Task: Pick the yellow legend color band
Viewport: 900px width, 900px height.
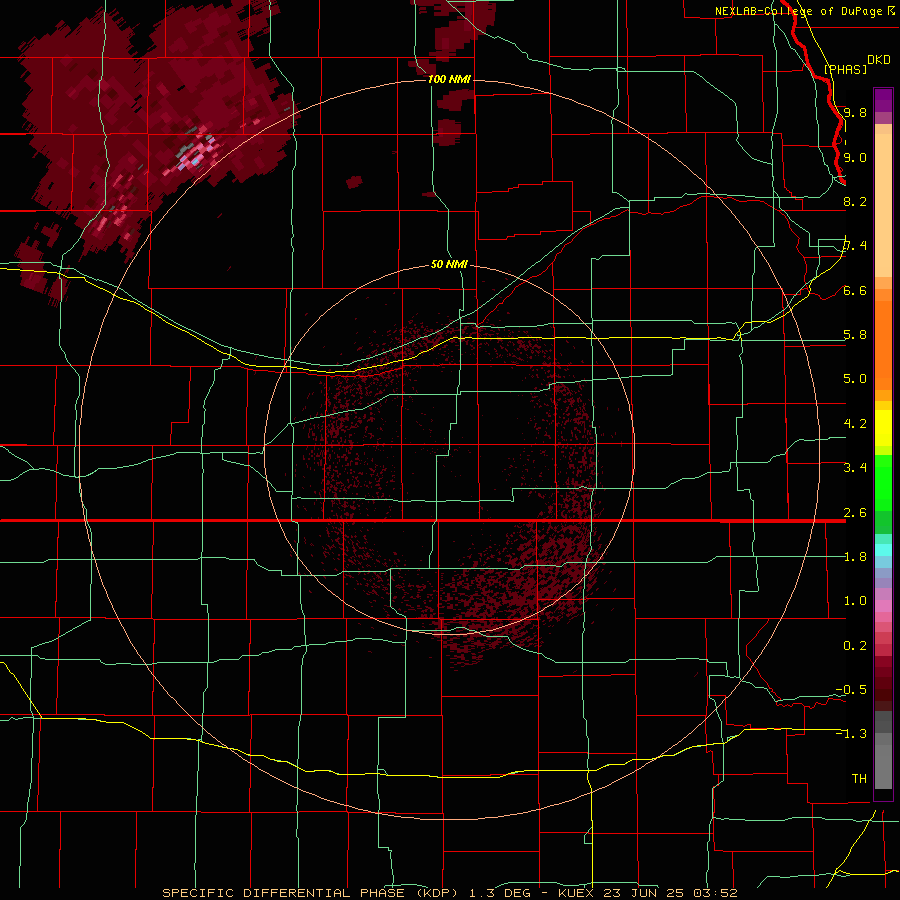Action: pyautogui.click(x=883, y=427)
